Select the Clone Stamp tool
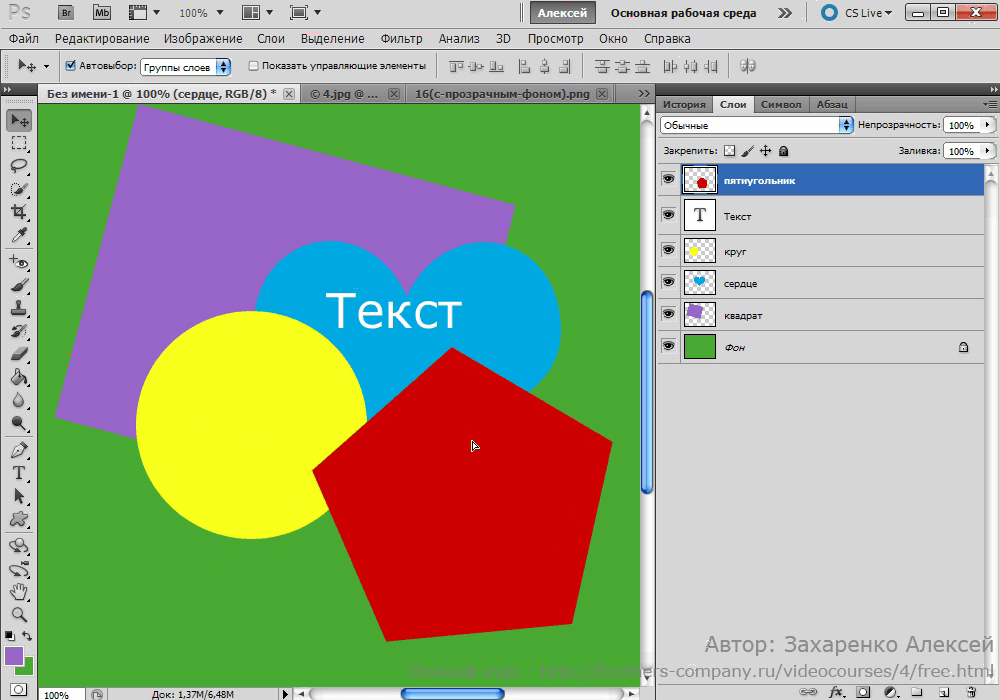 point(19,308)
